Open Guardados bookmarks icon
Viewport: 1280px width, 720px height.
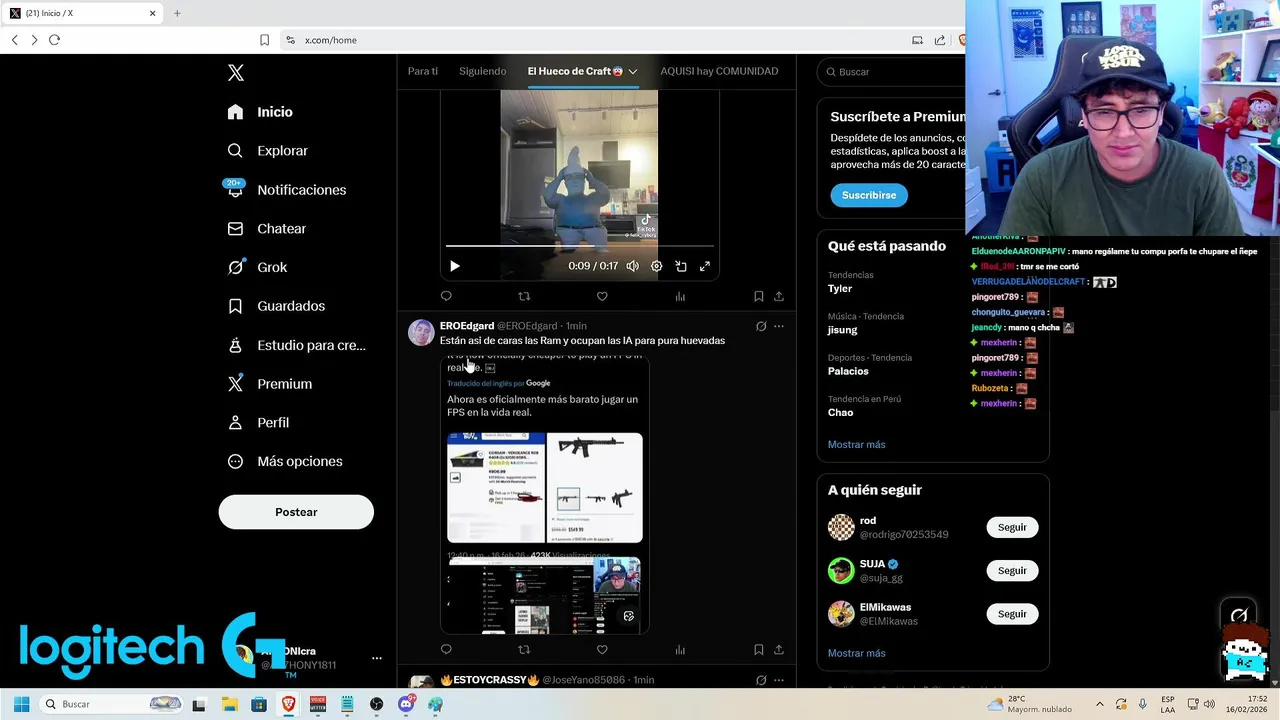[235, 306]
